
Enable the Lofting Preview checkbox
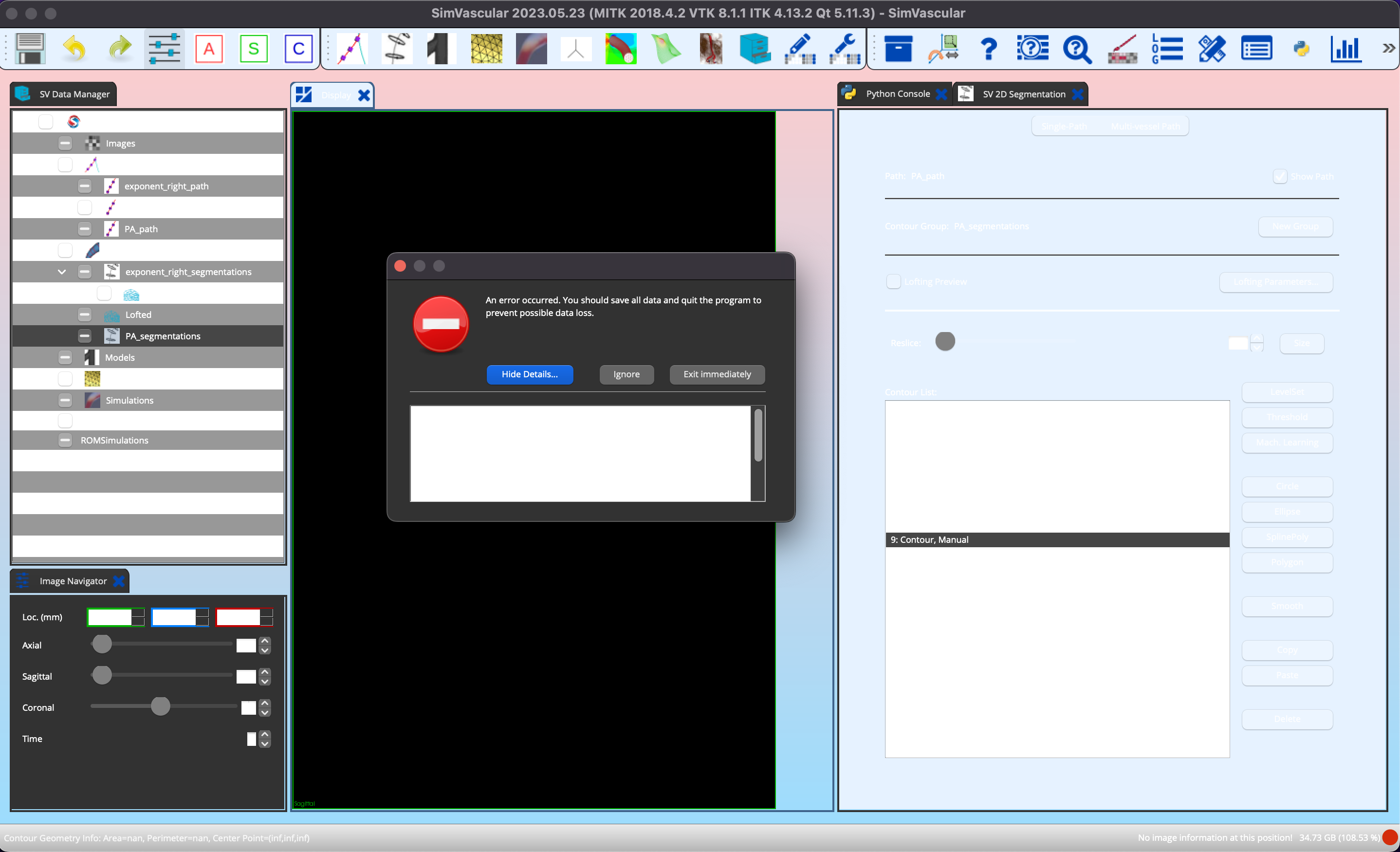(x=893, y=281)
